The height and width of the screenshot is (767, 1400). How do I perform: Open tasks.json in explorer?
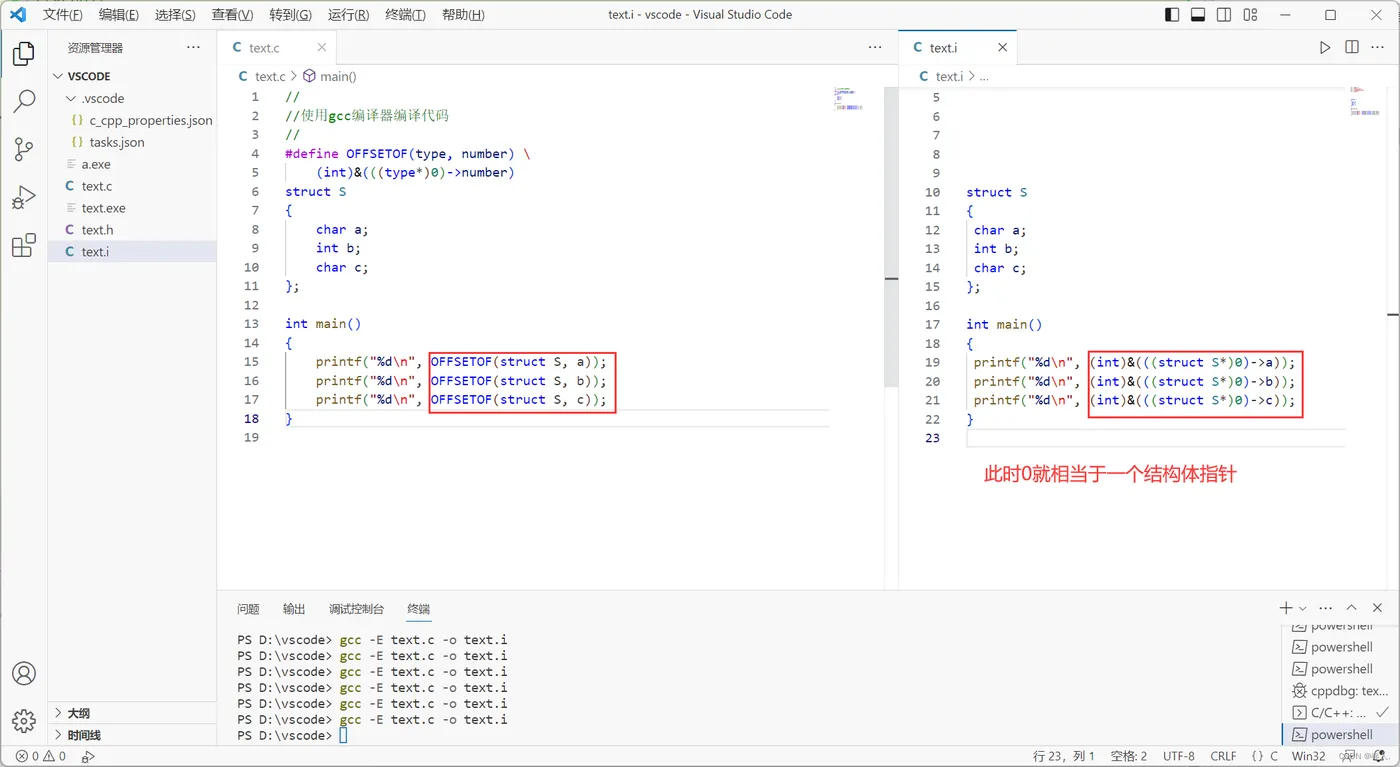point(132,142)
